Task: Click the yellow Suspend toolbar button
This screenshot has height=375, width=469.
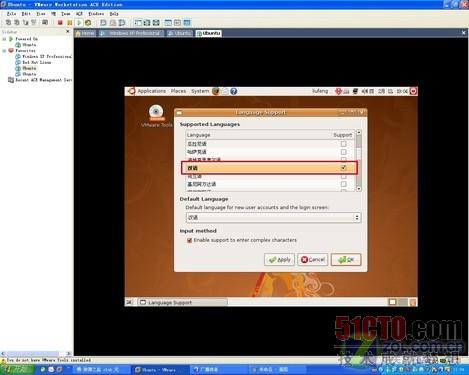Action: (x=69, y=23)
